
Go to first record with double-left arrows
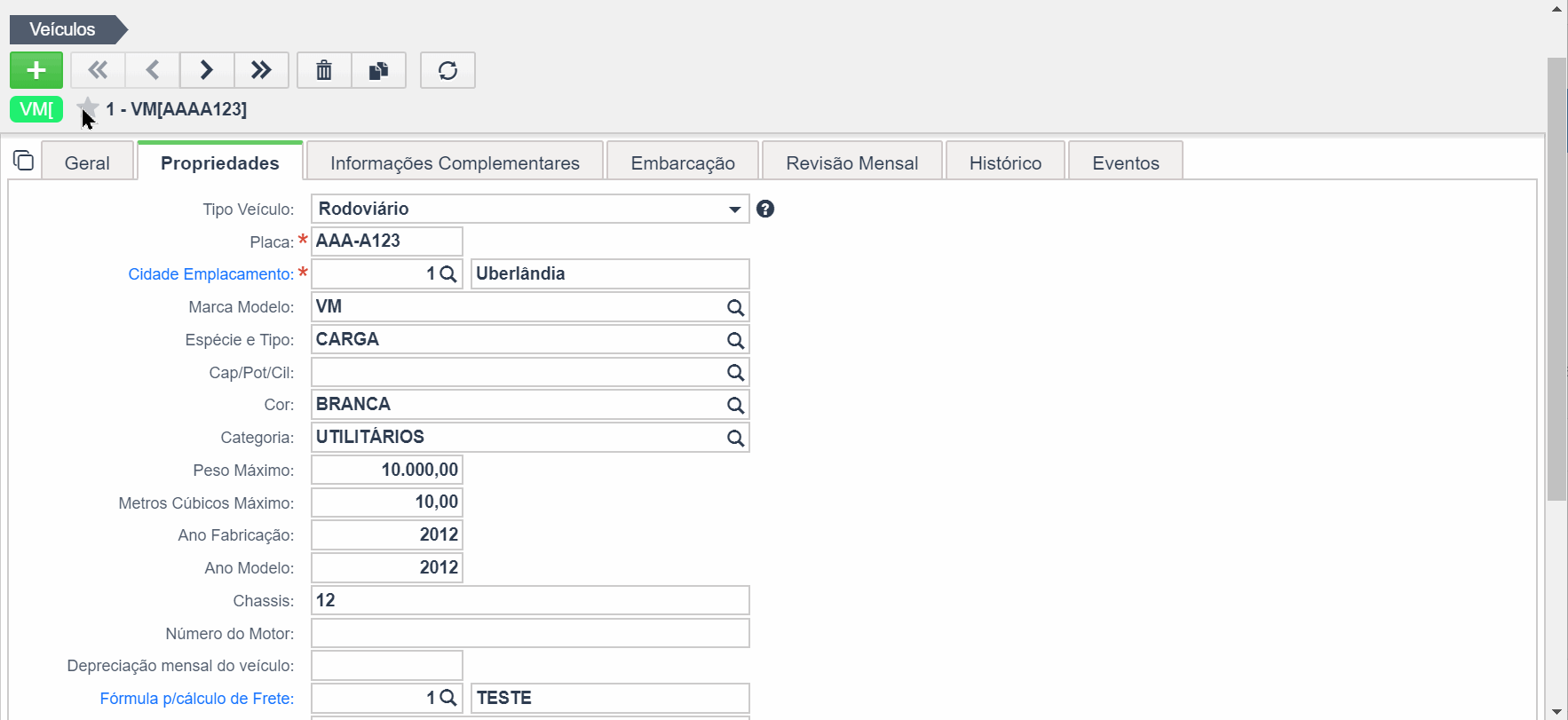[98, 70]
